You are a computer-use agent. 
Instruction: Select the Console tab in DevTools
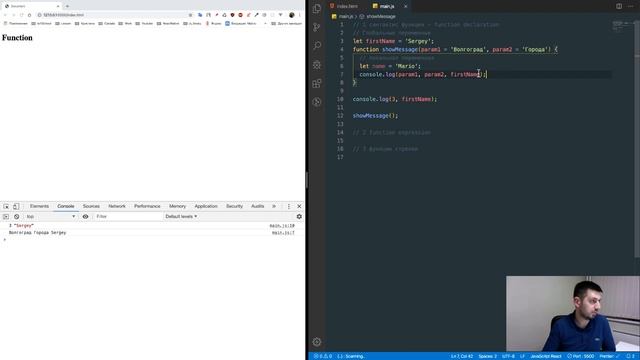coord(66,207)
